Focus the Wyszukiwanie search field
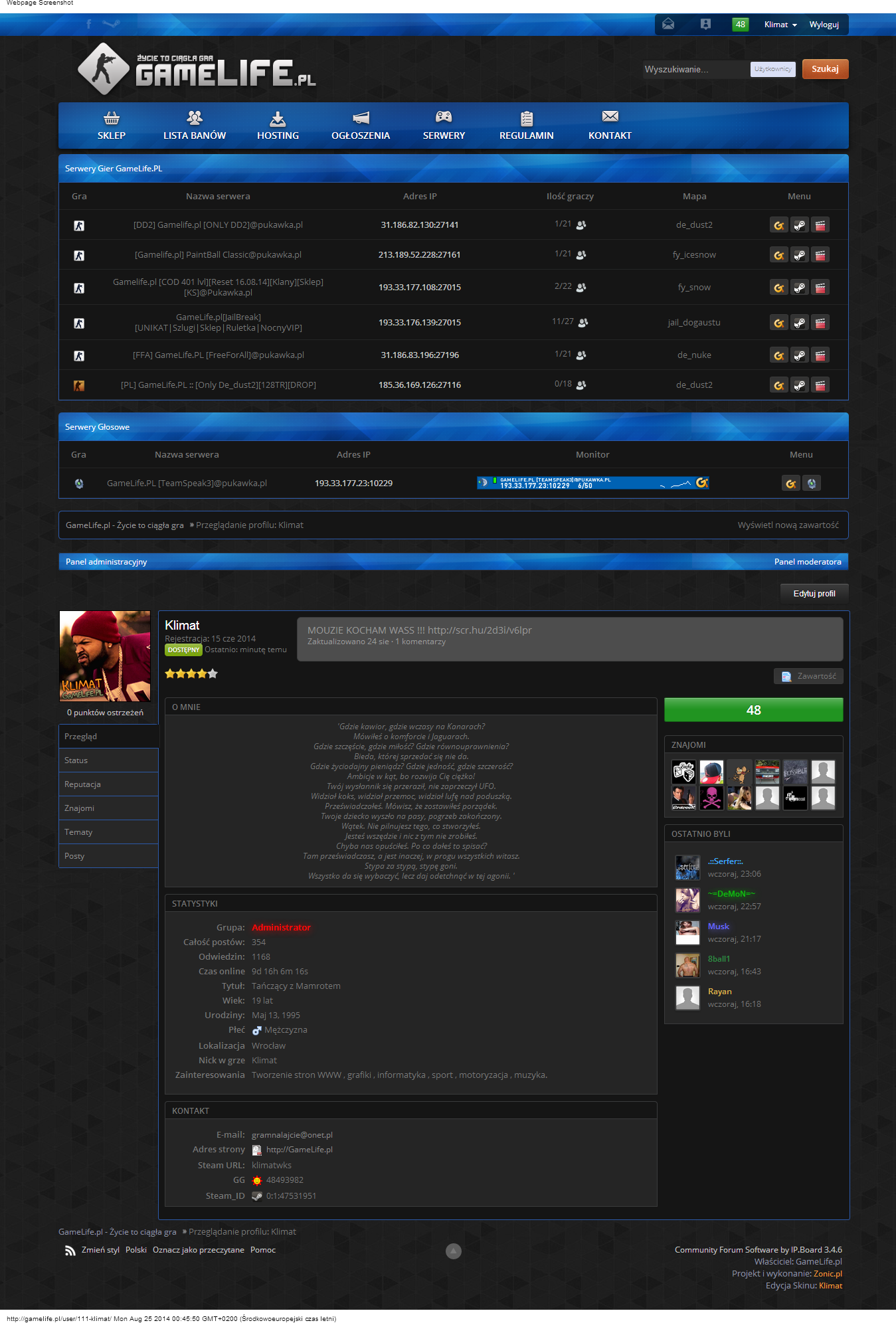This screenshot has height=1323, width=896. tap(695, 69)
